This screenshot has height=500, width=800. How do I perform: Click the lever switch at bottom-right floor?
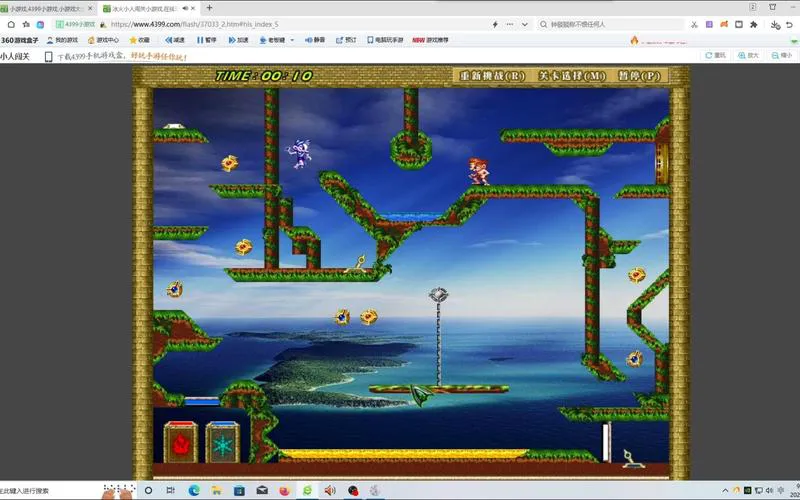click(632, 458)
